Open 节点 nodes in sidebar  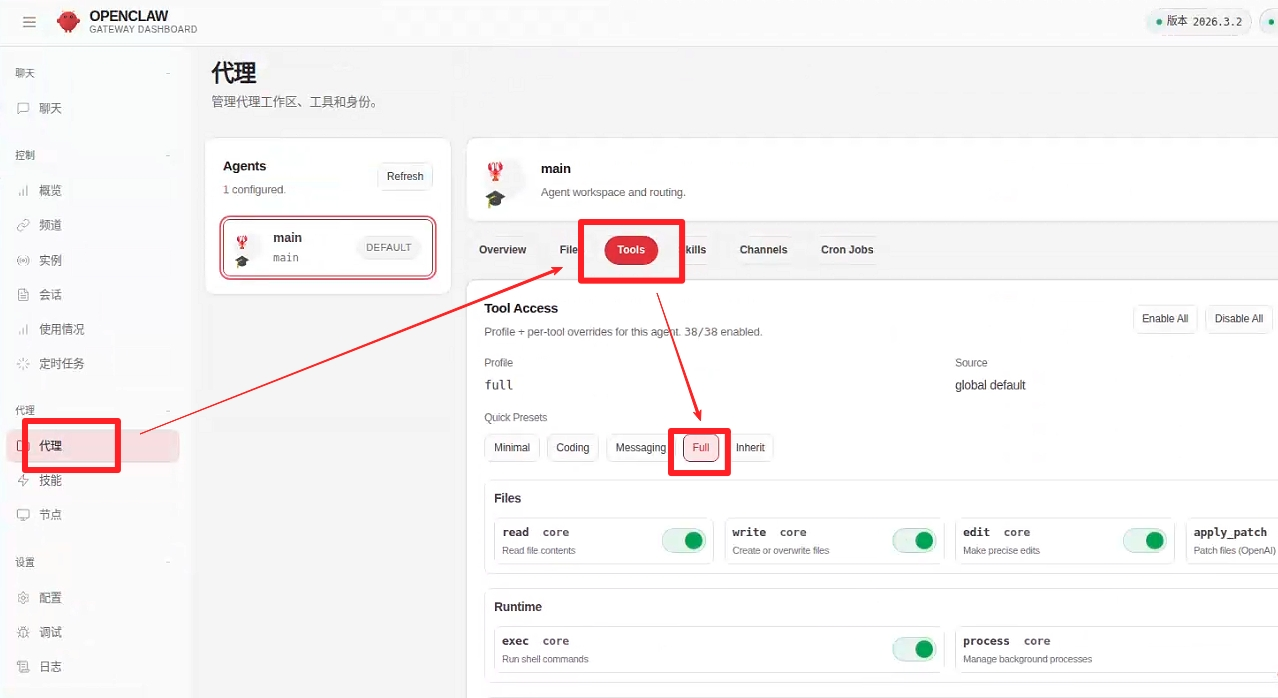click(x=92, y=514)
